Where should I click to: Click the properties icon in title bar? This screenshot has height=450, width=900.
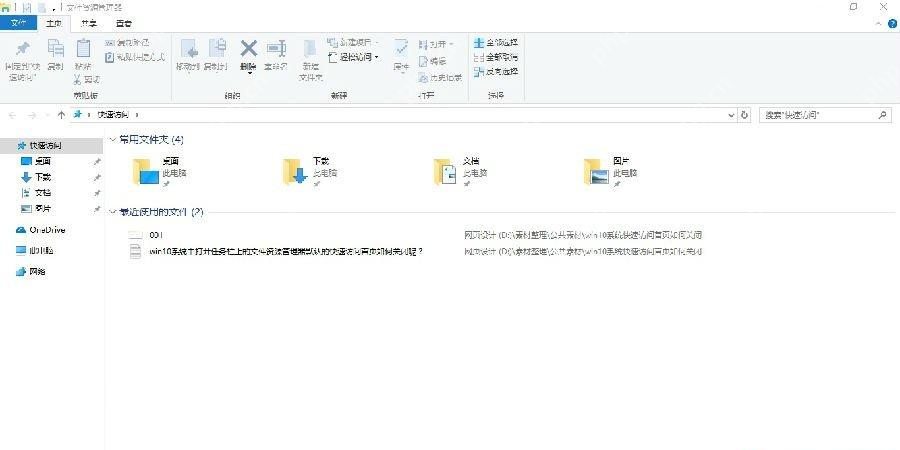tap(26, 7)
